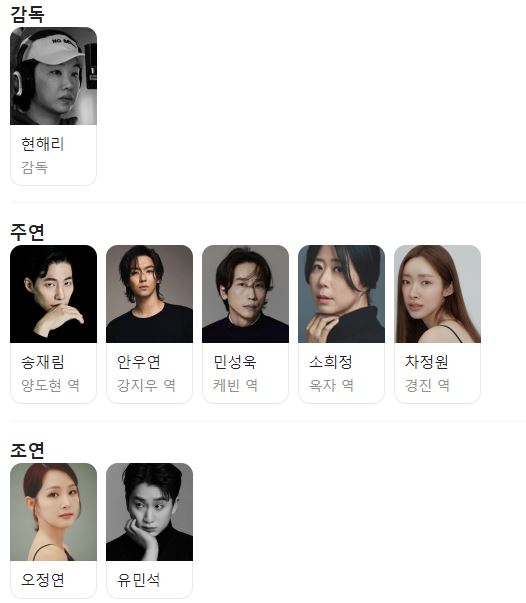526x603 pixels.
Task: Click the name link 현해리
Action: (x=43, y=144)
